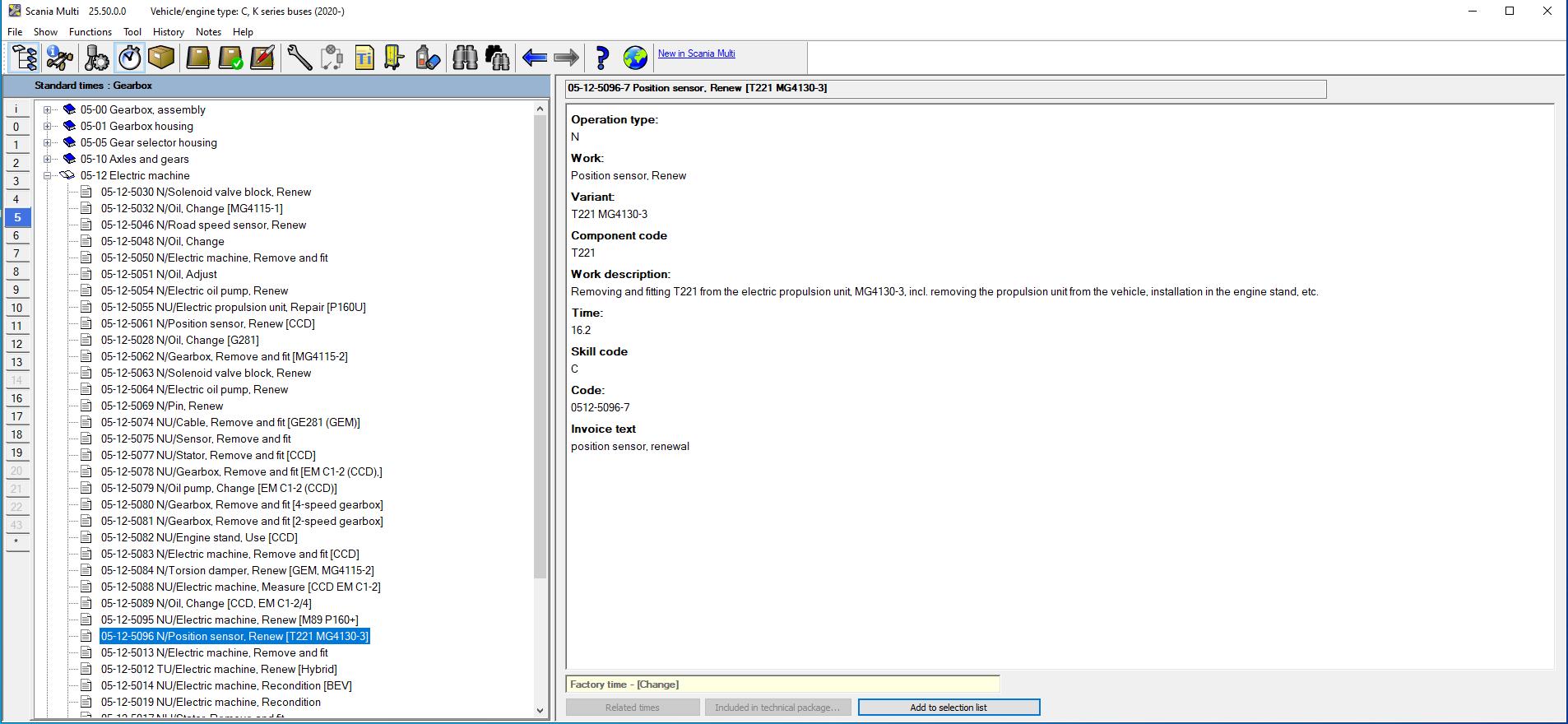Expand the 05-00 Gearbox, assembly node
Viewport: 1568px width, 724px height.
coord(48,109)
